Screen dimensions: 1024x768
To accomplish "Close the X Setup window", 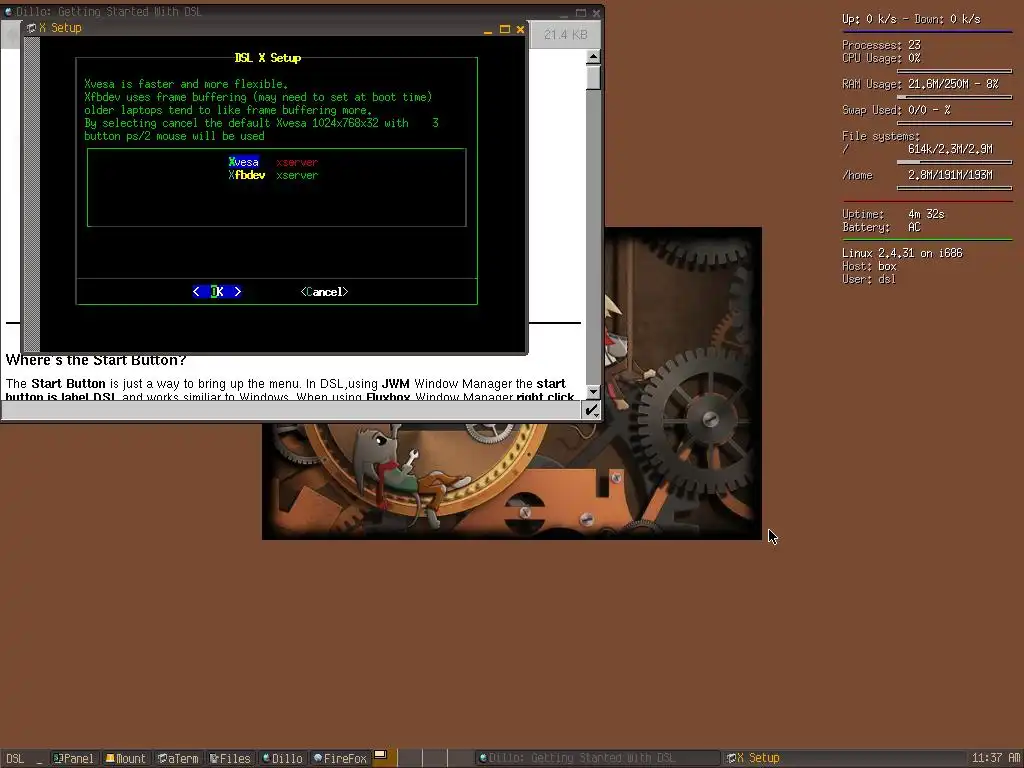I will click(520, 29).
